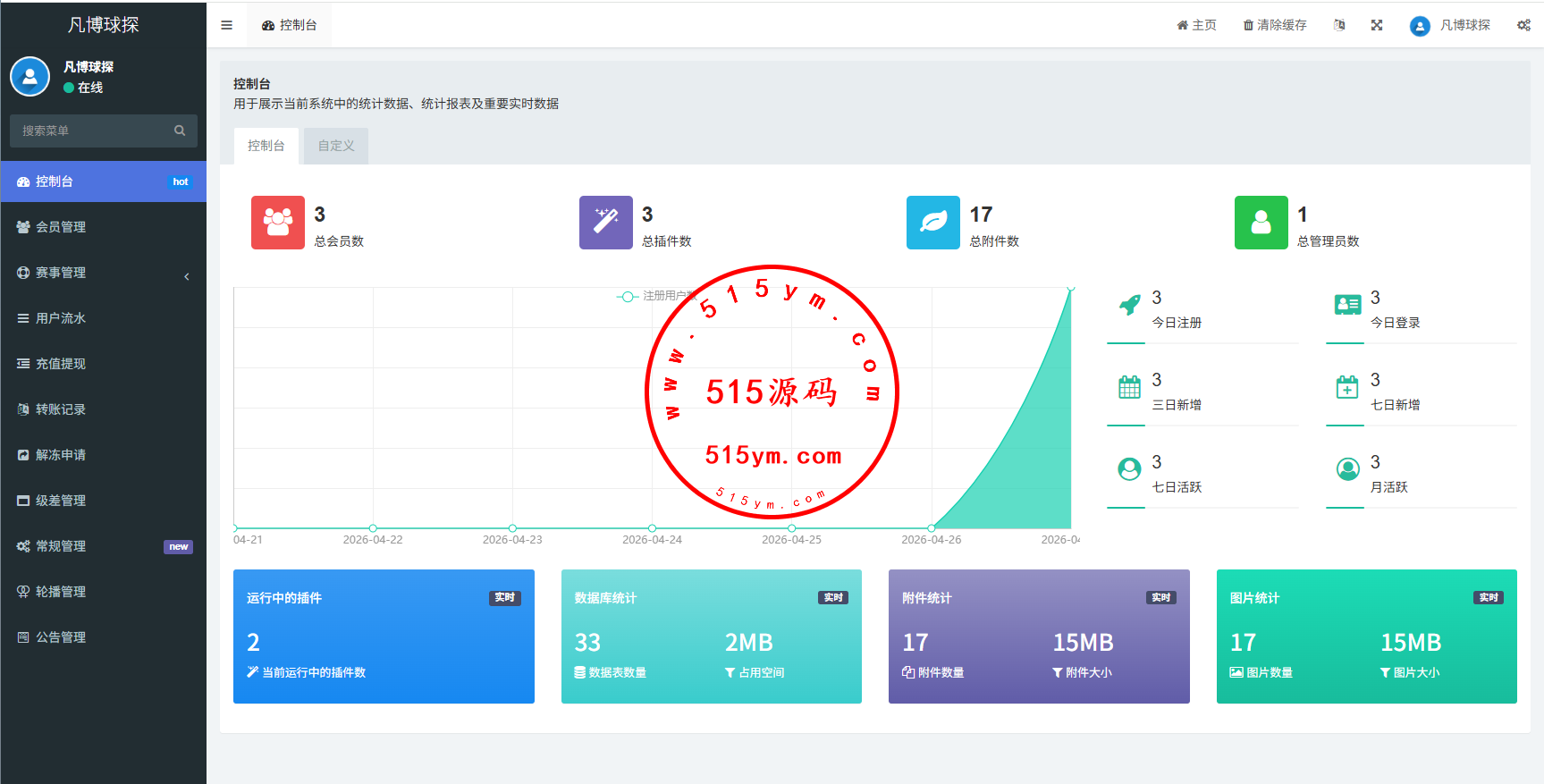1544x784 pixels.
Task: Open the 凡博球探 user account dropdown
Action: point(1450,25)
